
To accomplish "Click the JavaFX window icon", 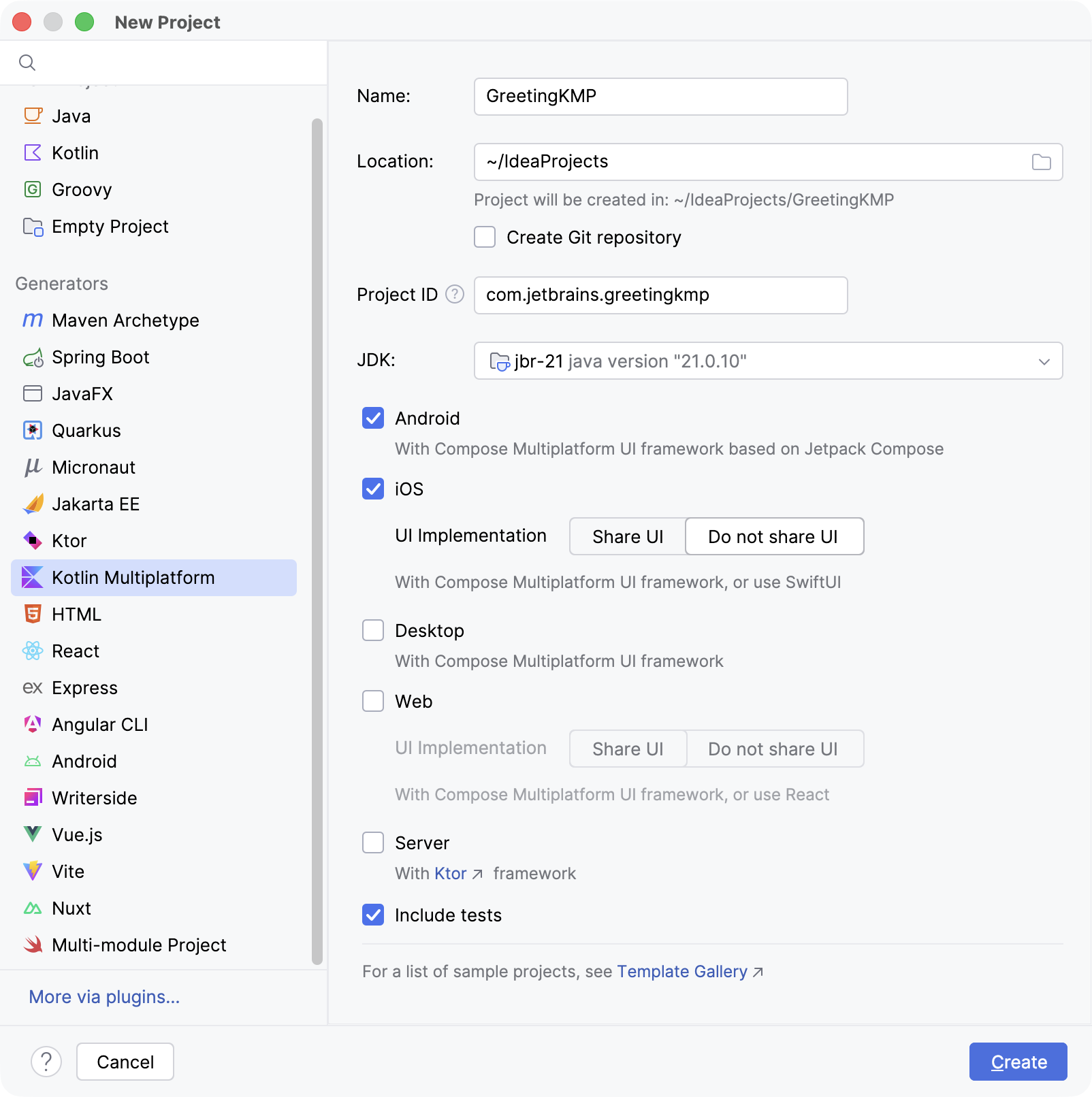I will tap(33, 393).
